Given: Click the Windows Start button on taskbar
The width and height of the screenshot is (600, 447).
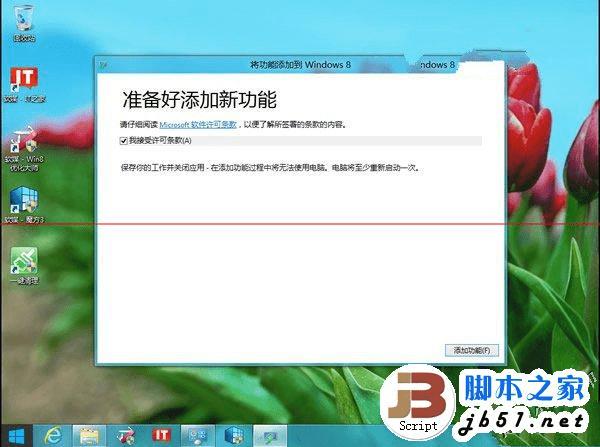Looking at the screenshot, I should [x=16, y=436].
